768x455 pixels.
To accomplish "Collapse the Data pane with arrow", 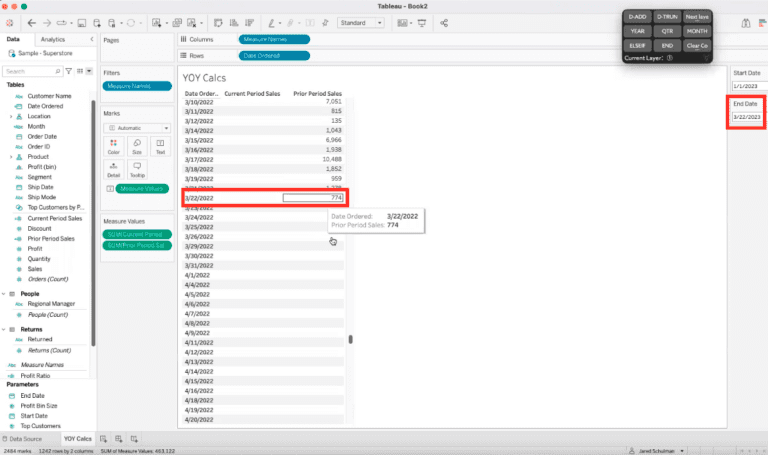I will pyautogui.click(x=92, y=39).
